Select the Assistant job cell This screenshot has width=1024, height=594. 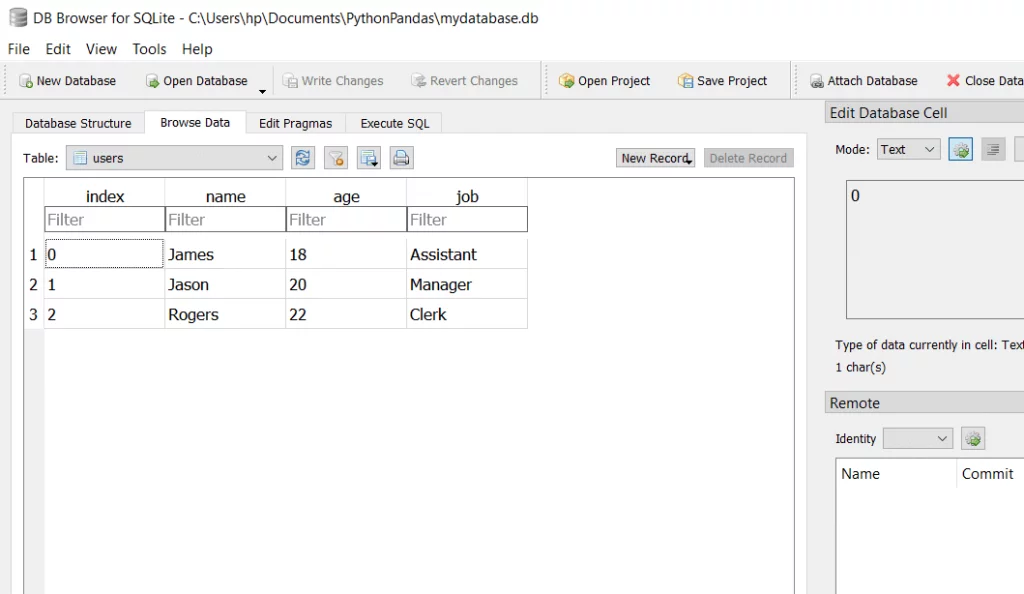pyautogui.click(x=467, y=254)
